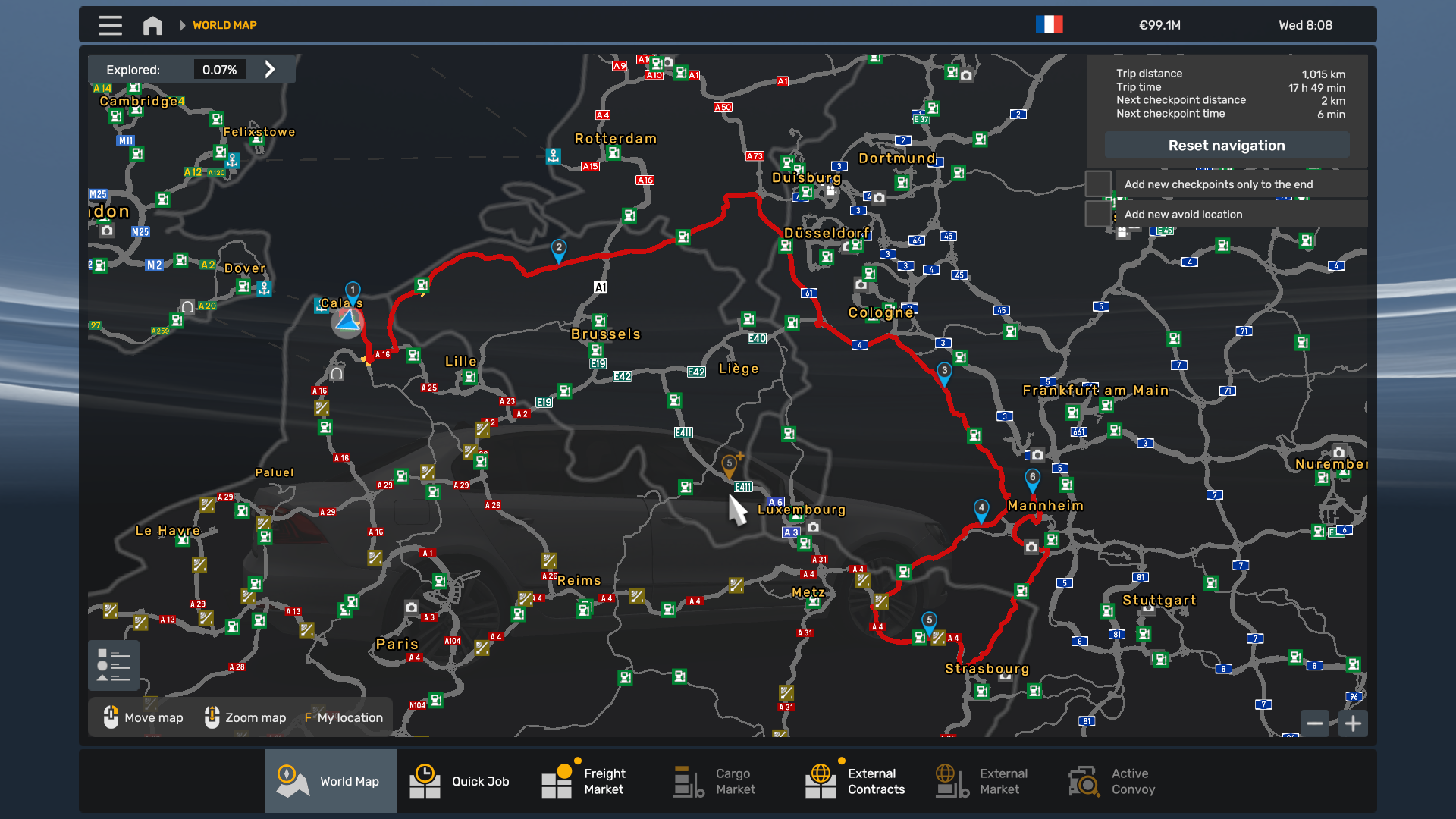Select checkpoint marker 4 near Mannheim

(x=981, y=509)
